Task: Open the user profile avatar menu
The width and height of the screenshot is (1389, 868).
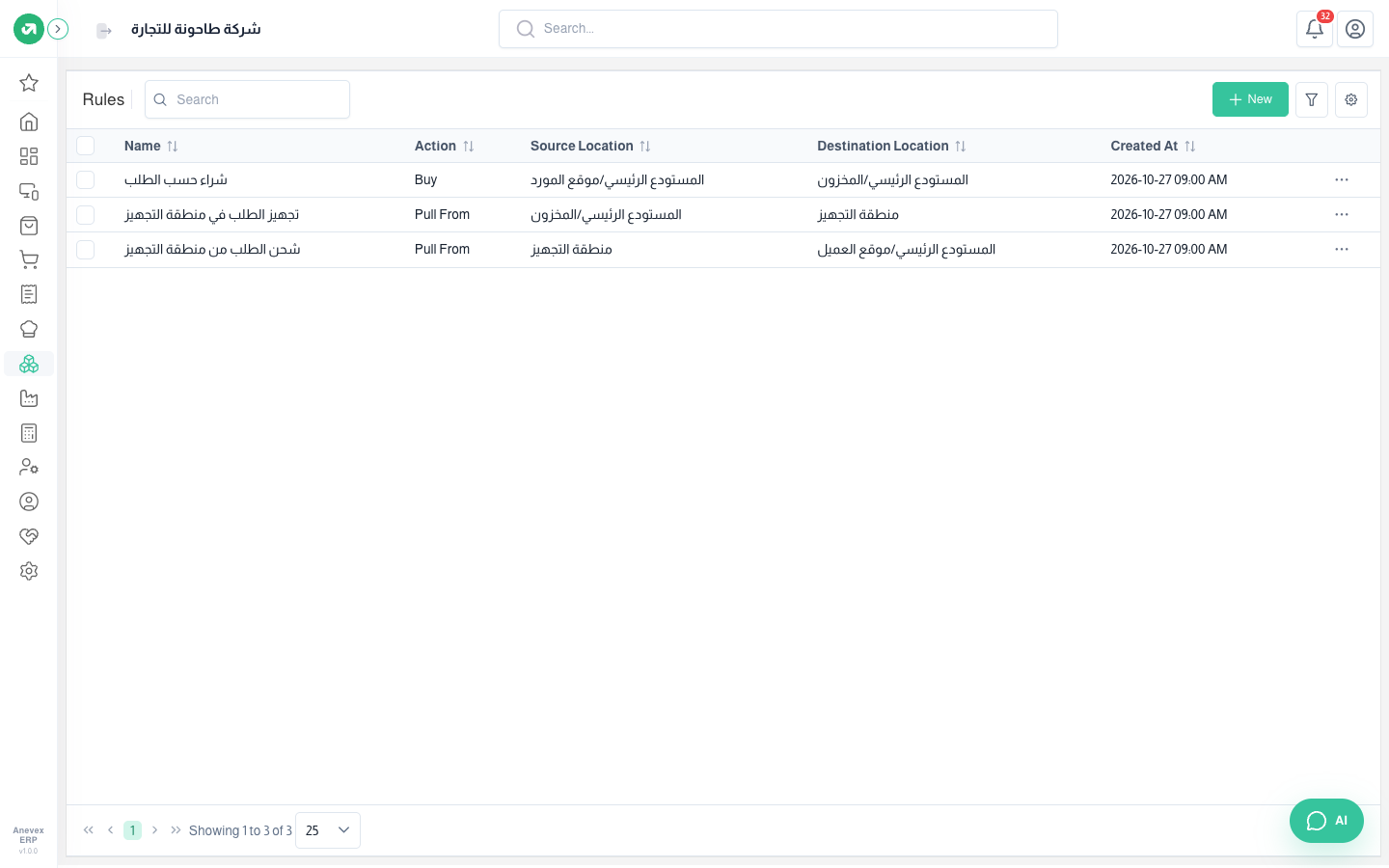Action: pos(1355,29)
